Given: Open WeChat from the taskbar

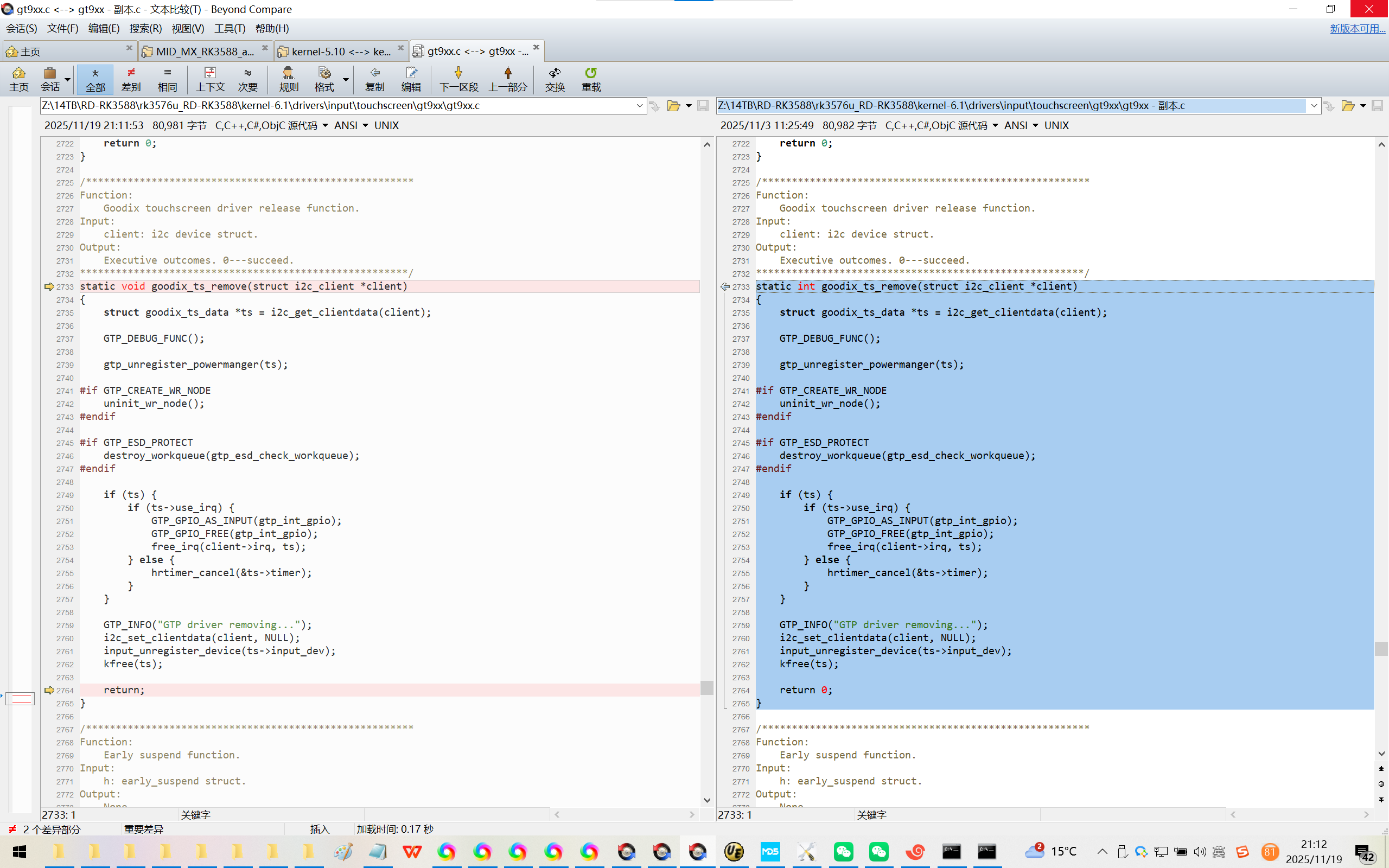Looking at the screenshot, I should pos(843,851).
